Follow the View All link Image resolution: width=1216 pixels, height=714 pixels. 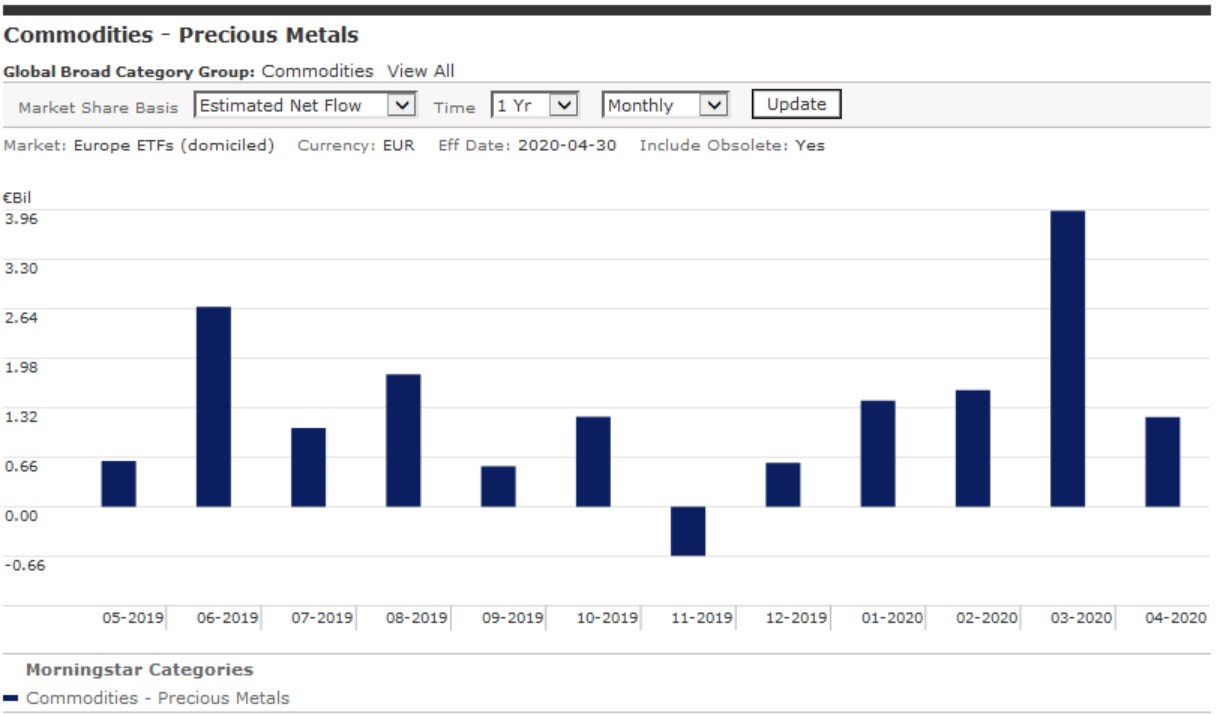coord(420,71)
